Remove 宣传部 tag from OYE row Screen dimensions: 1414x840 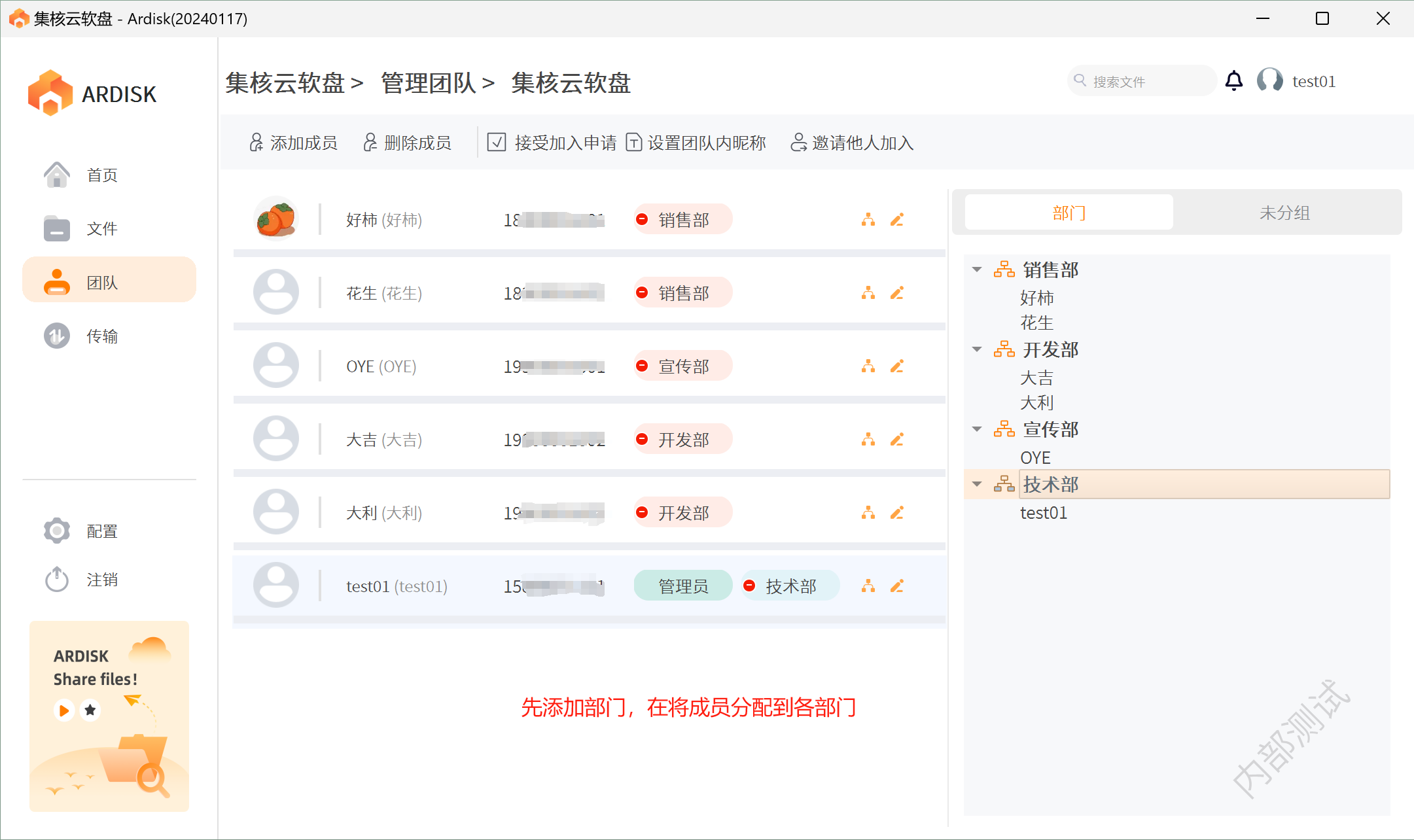[642, 366]
